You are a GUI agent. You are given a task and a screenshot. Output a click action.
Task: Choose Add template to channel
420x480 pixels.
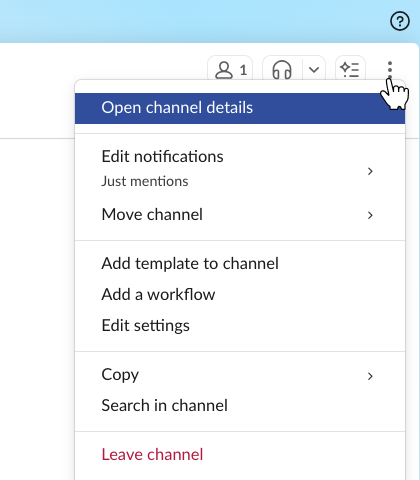[240, 263]
